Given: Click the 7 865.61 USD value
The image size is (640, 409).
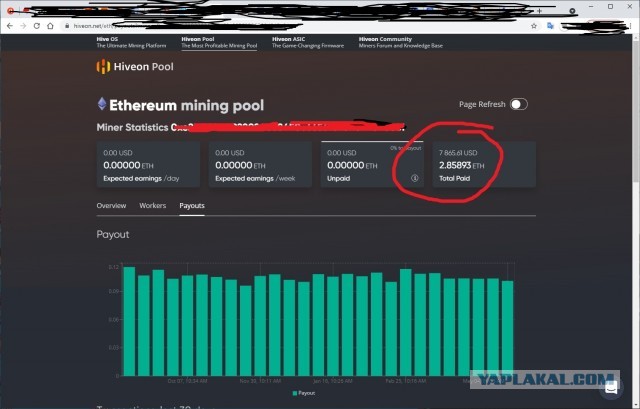Looking at the screenshot, I should (x=458, y=153).
